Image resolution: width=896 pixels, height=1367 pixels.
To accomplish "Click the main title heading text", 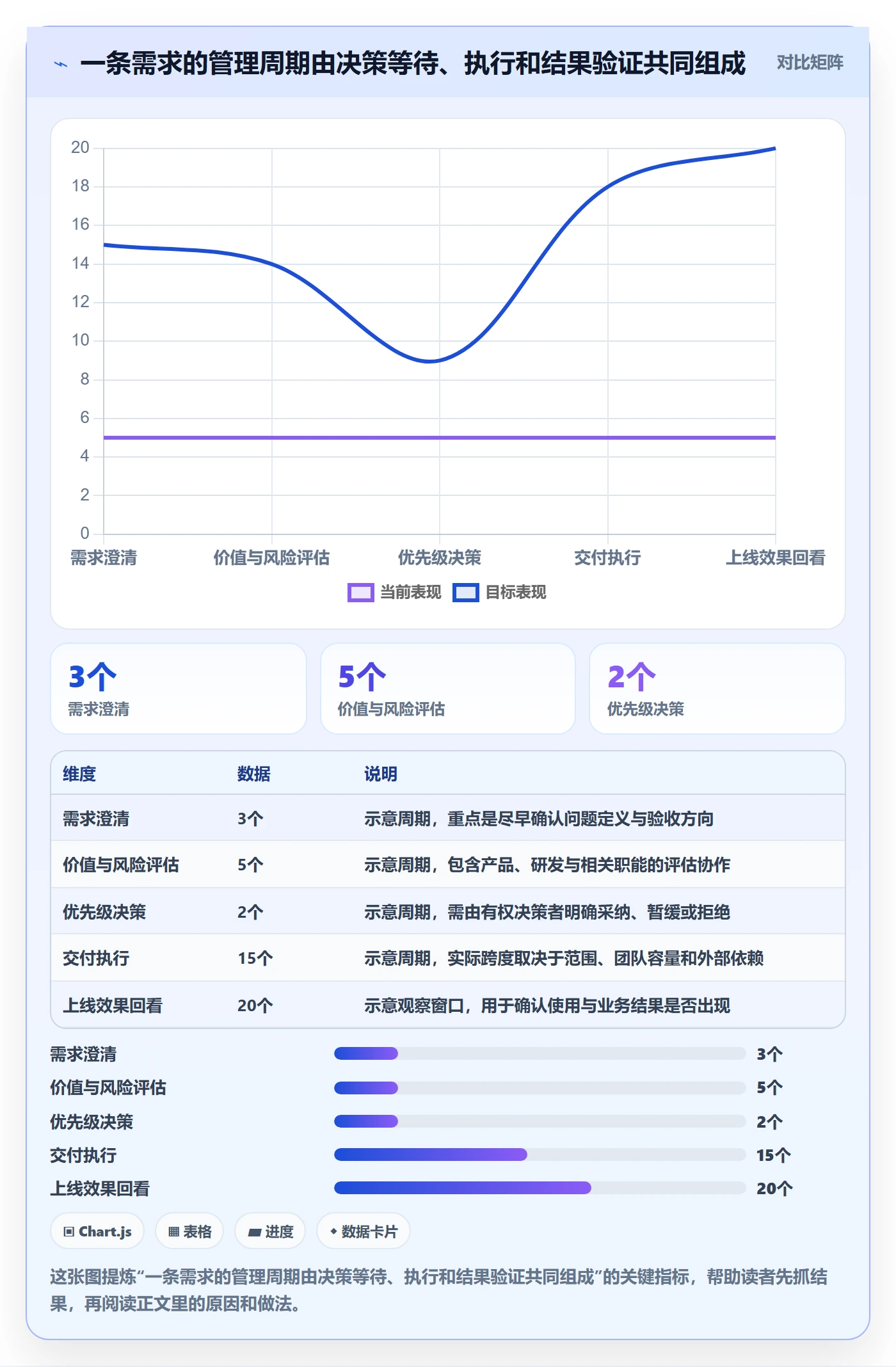I will coord(413,63).
